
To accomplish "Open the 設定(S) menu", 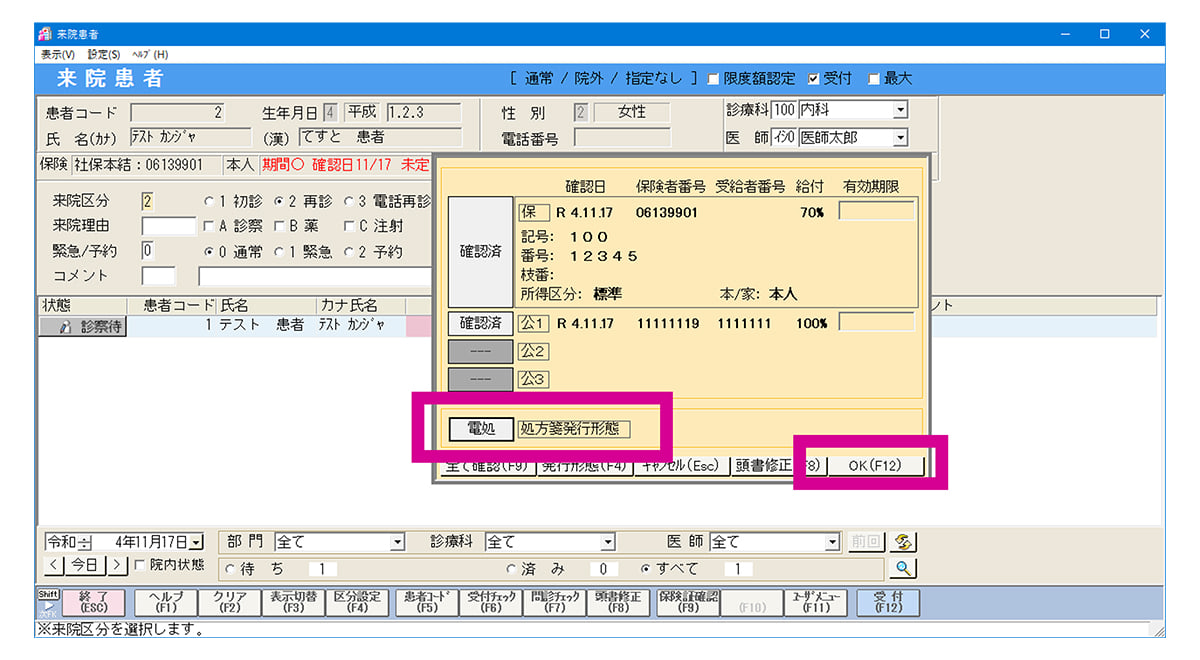I will click(103, 55).
